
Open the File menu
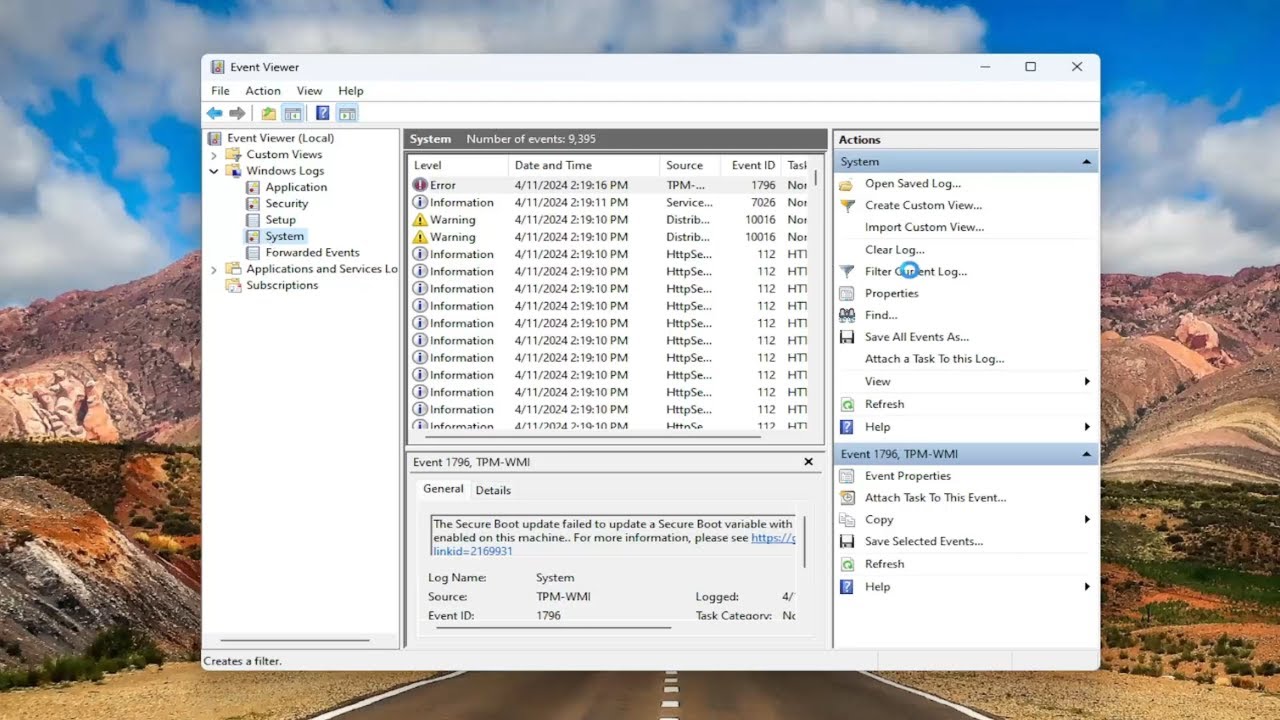(x=220, y=91)
